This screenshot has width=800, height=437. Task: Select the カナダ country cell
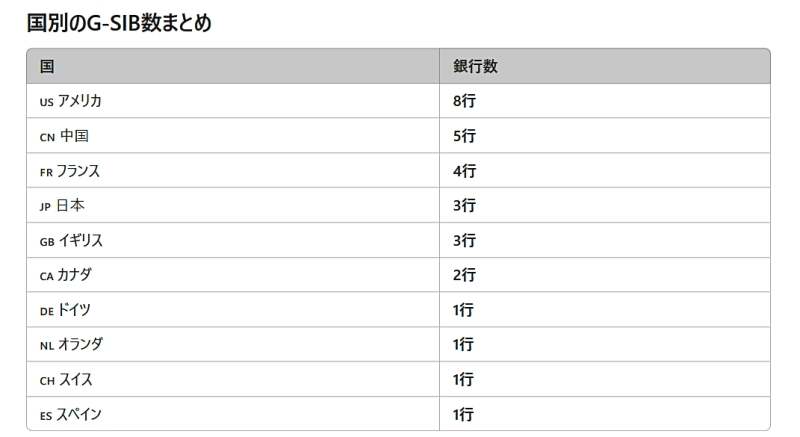pyautogui.click(x=66, y=275)
